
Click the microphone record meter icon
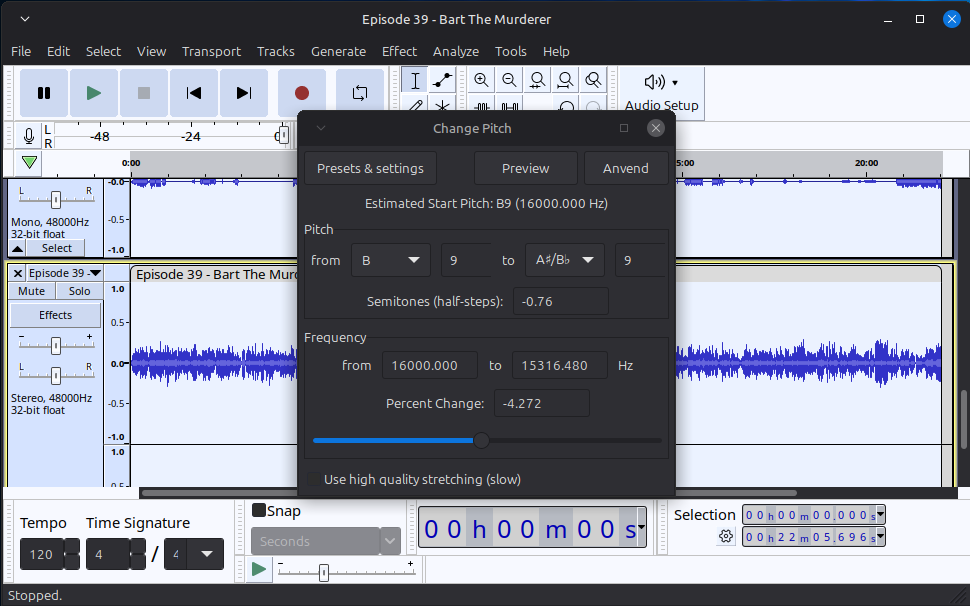click(29, 136)
